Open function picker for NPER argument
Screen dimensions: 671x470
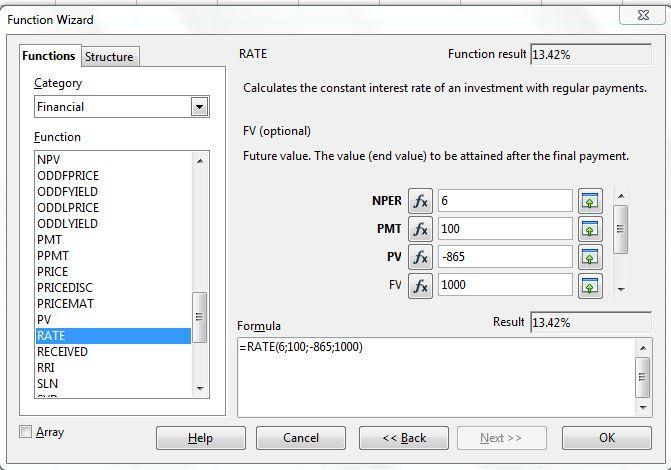420,201
